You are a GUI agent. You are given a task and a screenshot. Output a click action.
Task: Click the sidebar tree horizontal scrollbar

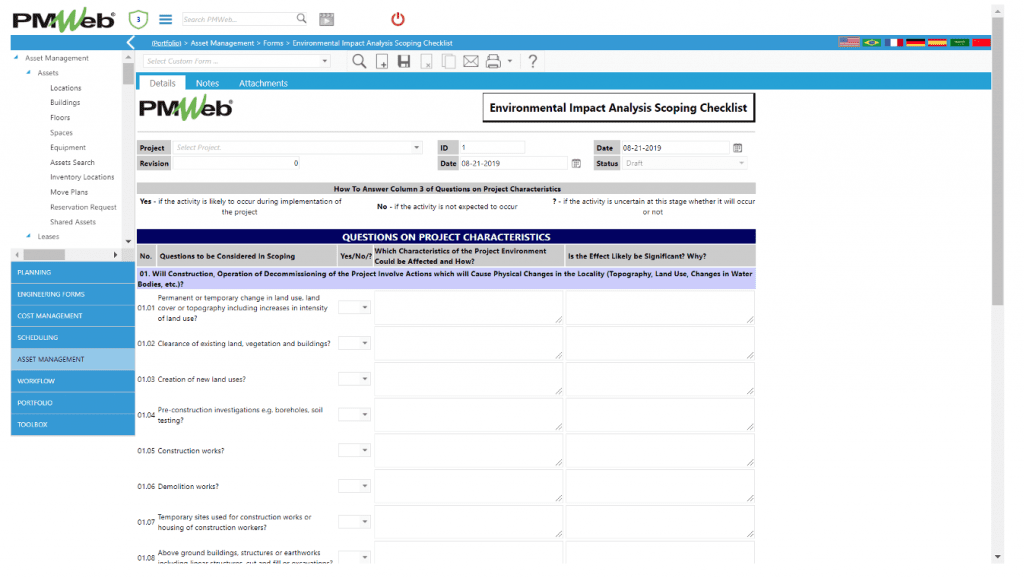point(44,255)
